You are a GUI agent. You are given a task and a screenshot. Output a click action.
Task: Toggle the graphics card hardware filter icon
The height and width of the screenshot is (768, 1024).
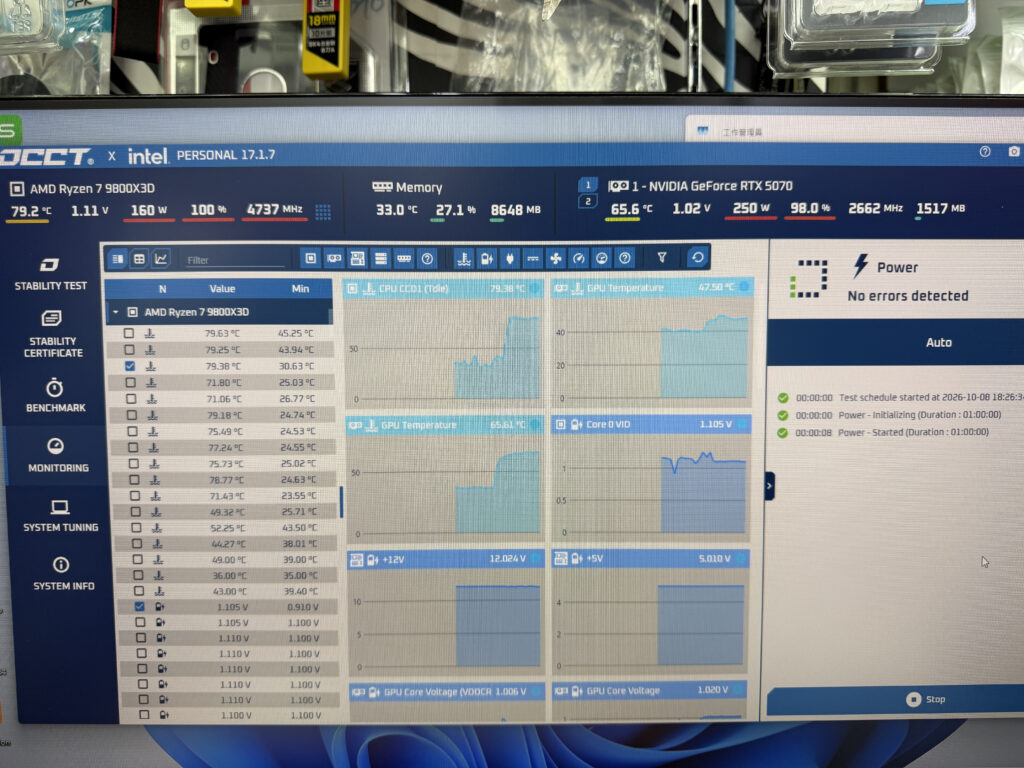click(x=334, y=259)
